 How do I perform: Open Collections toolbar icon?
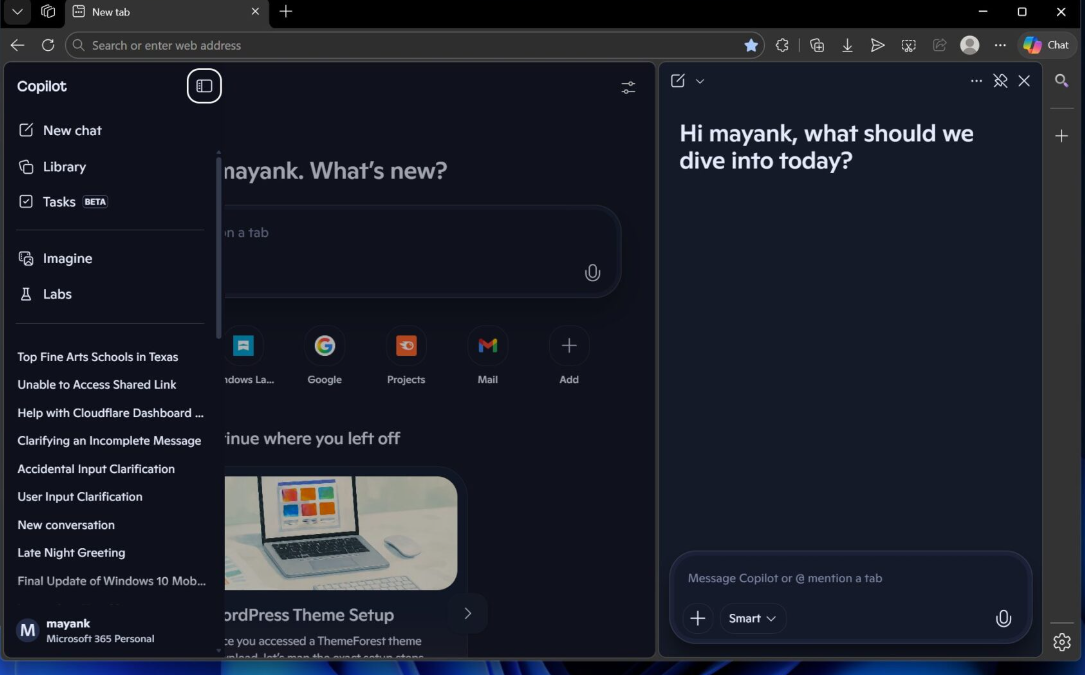tap(817, 45)
